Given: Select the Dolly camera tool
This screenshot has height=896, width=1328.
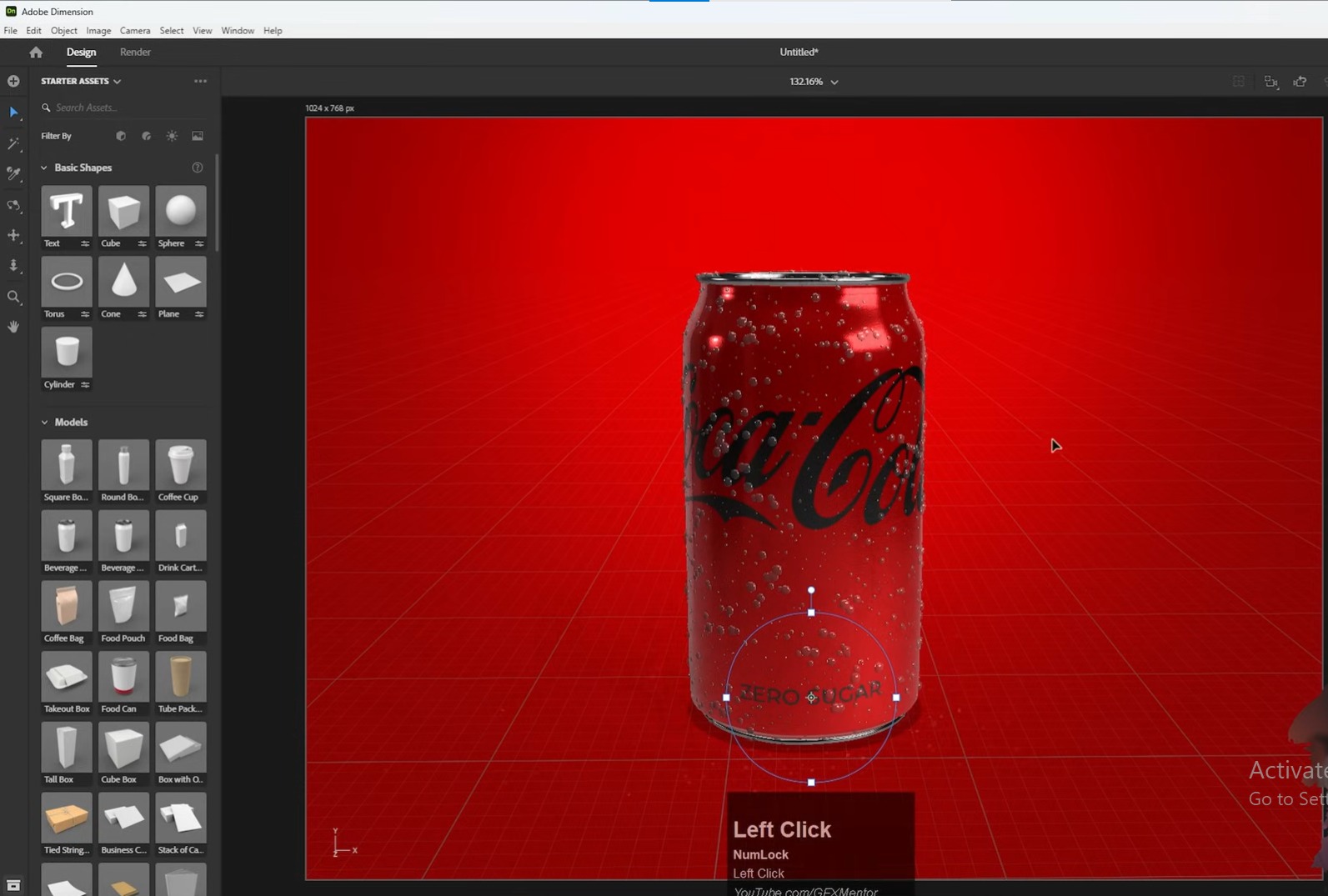Looking at the screenshot, I should [x=13, y=266].
